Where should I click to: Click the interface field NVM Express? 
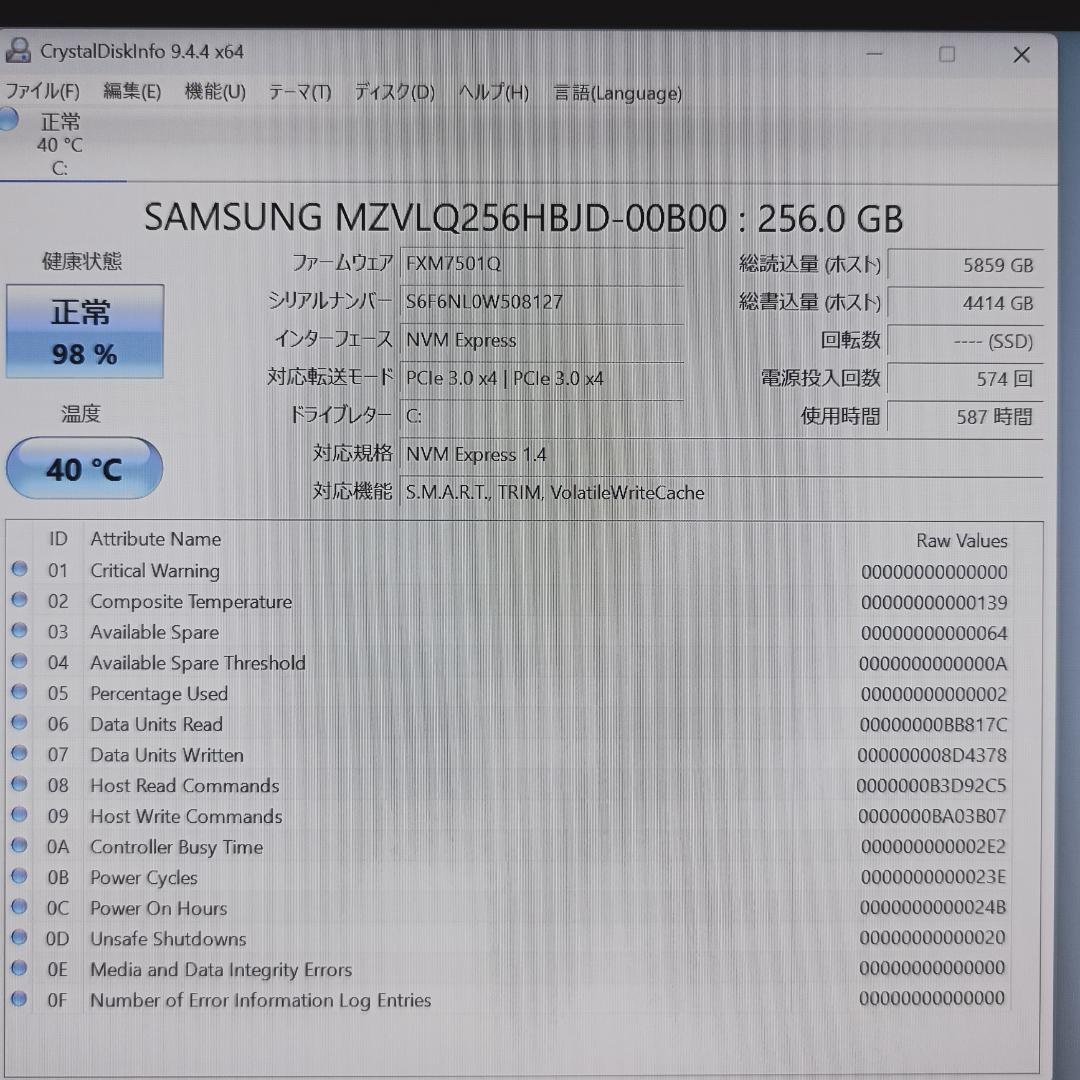click(541, 340)
